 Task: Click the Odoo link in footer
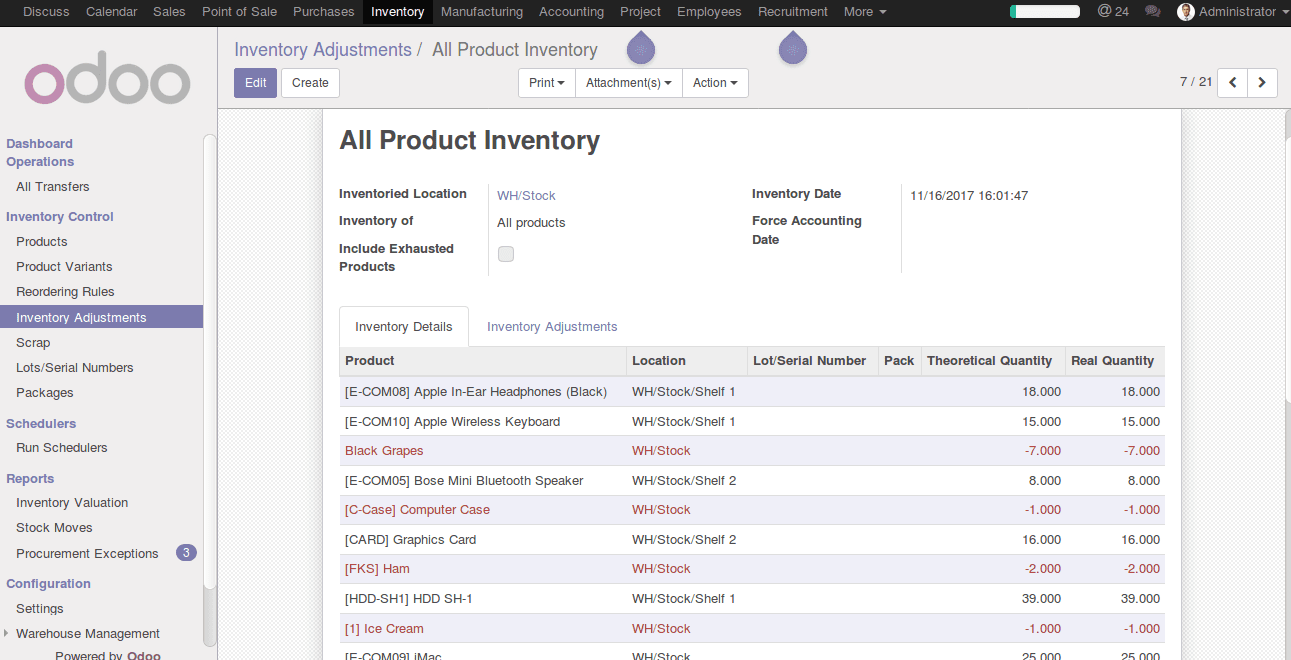coord(144,656)
